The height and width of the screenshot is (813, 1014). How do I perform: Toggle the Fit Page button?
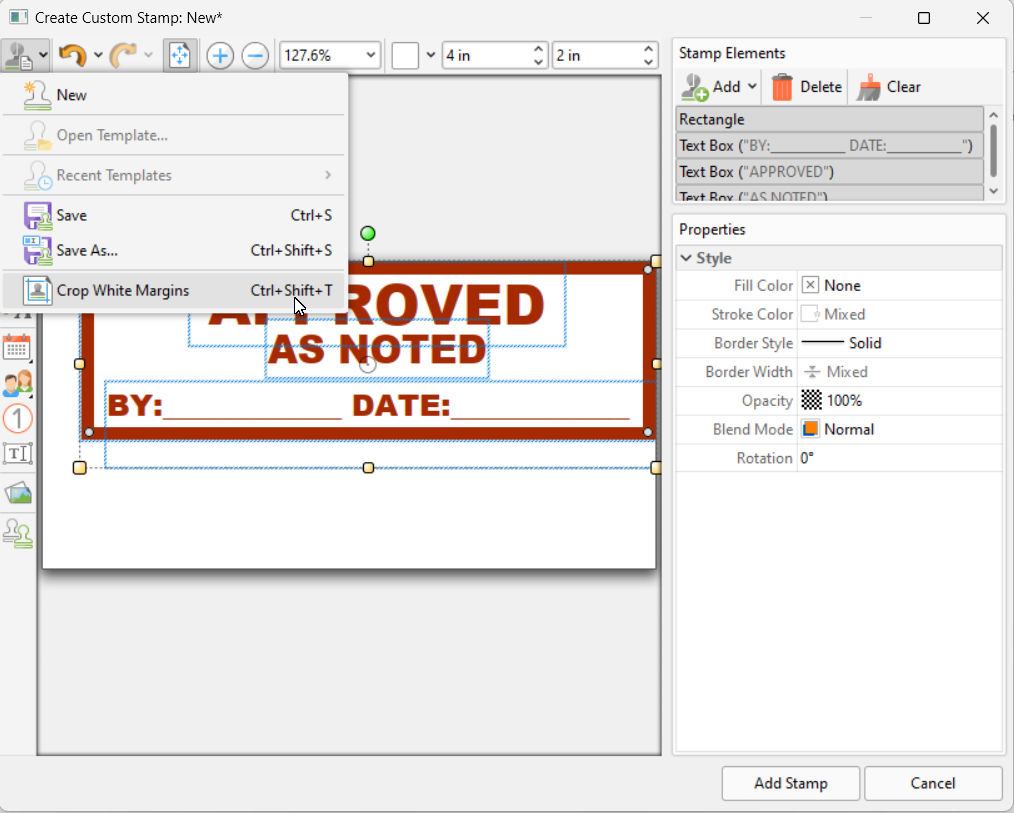(180, 55)
